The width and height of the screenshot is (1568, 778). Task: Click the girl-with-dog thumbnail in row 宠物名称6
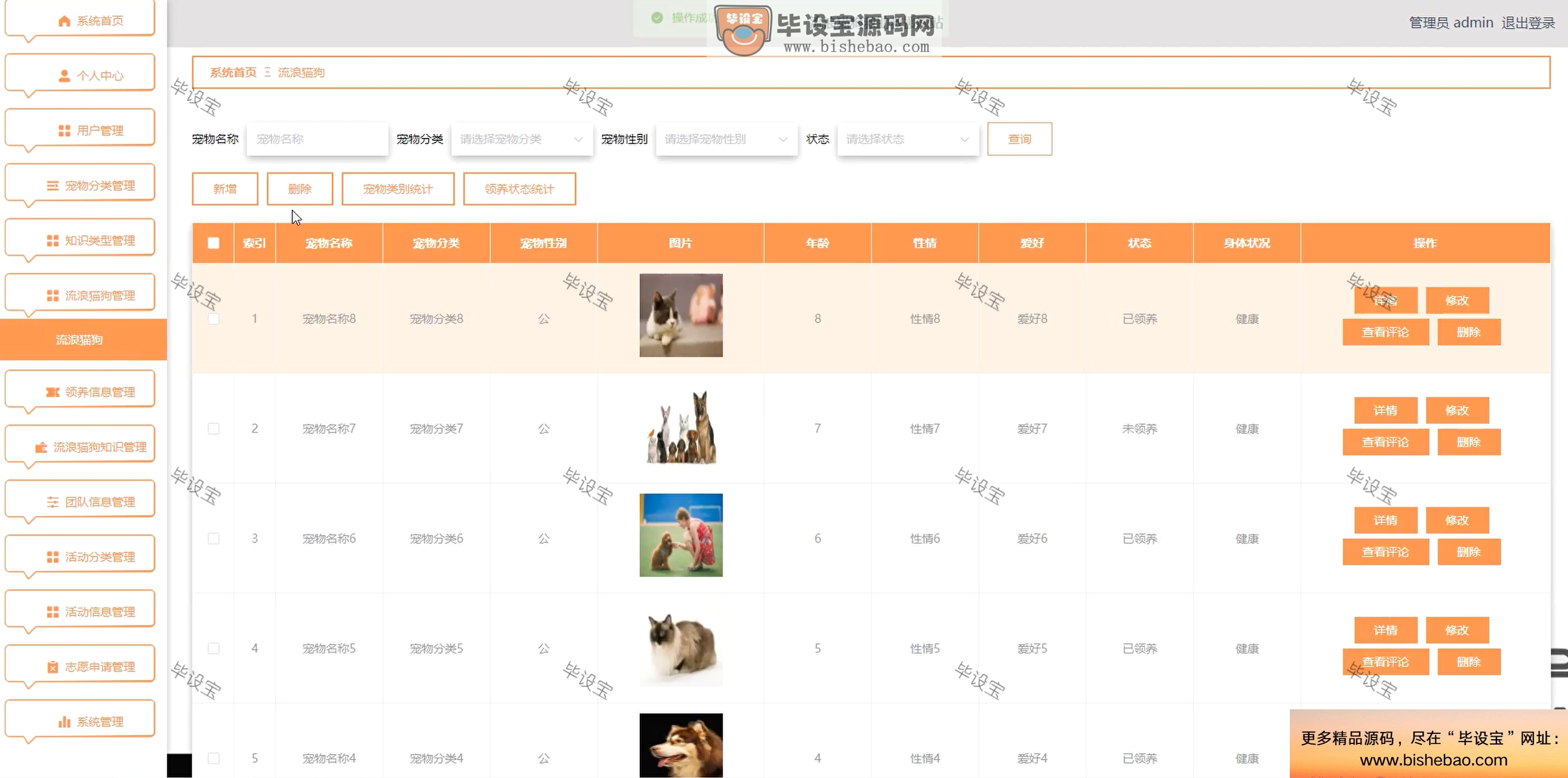(x=680, y=536)
